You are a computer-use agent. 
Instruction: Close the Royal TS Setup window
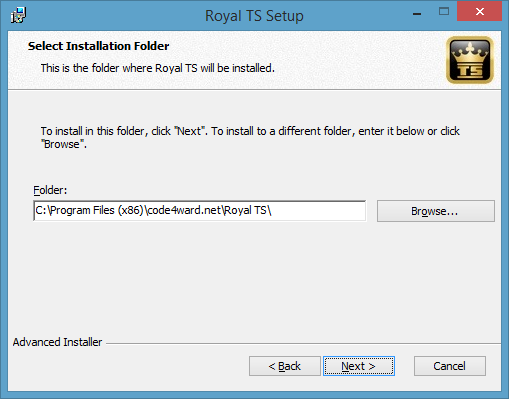pyautogui.click(x=480, y=12)
